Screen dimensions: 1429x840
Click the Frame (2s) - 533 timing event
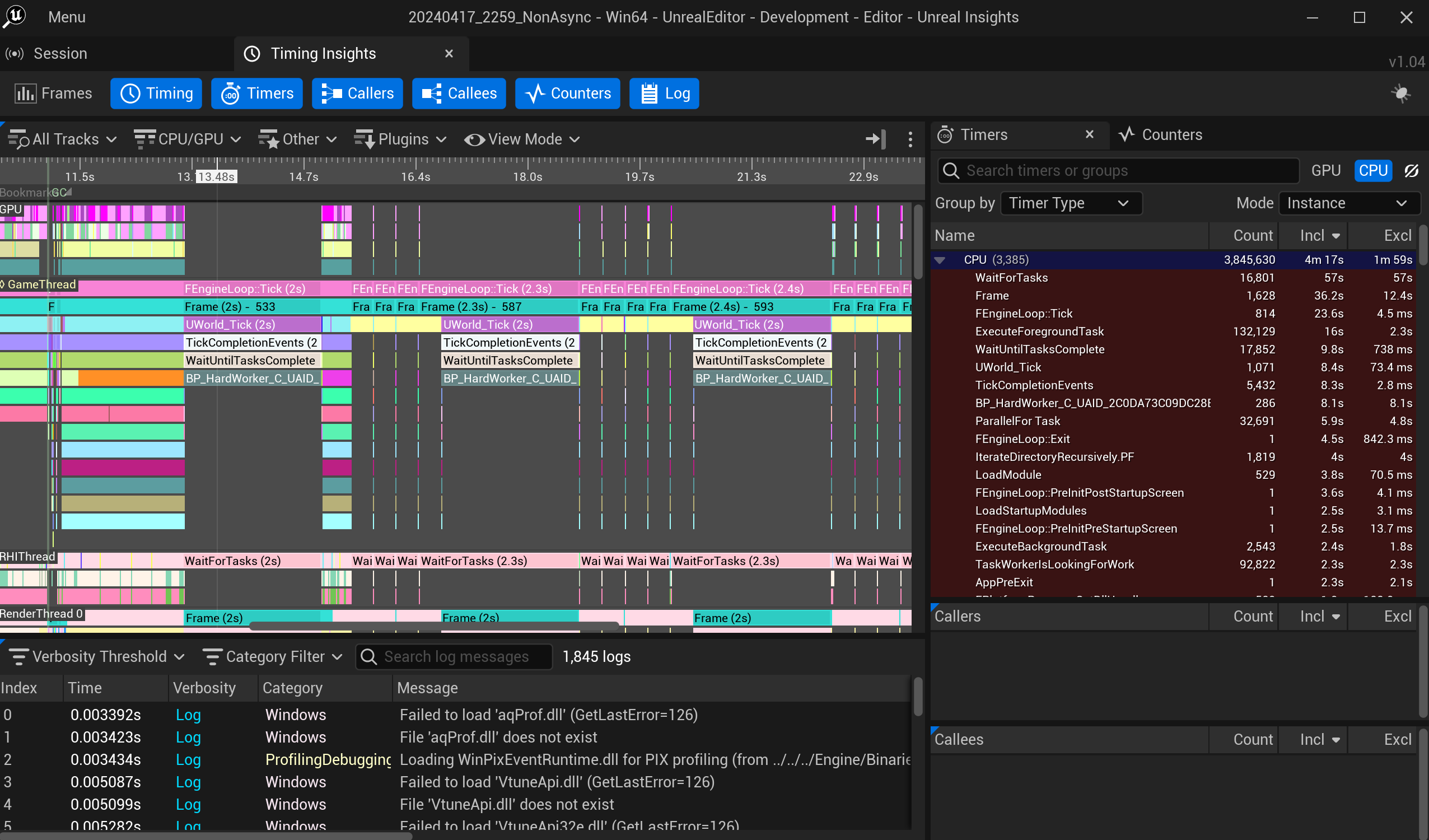252,307
